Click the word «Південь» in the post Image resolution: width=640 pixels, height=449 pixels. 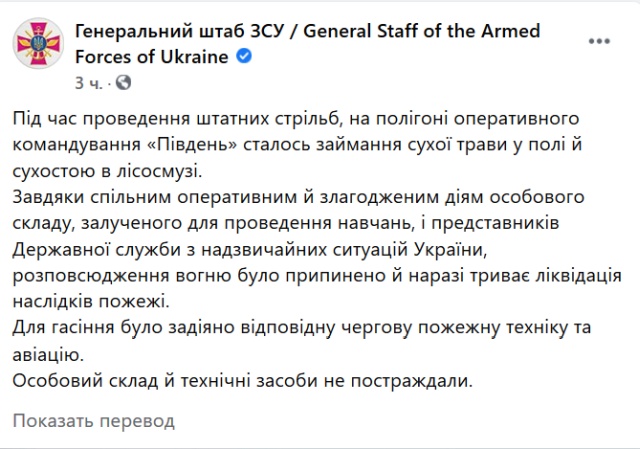point(203,147)
